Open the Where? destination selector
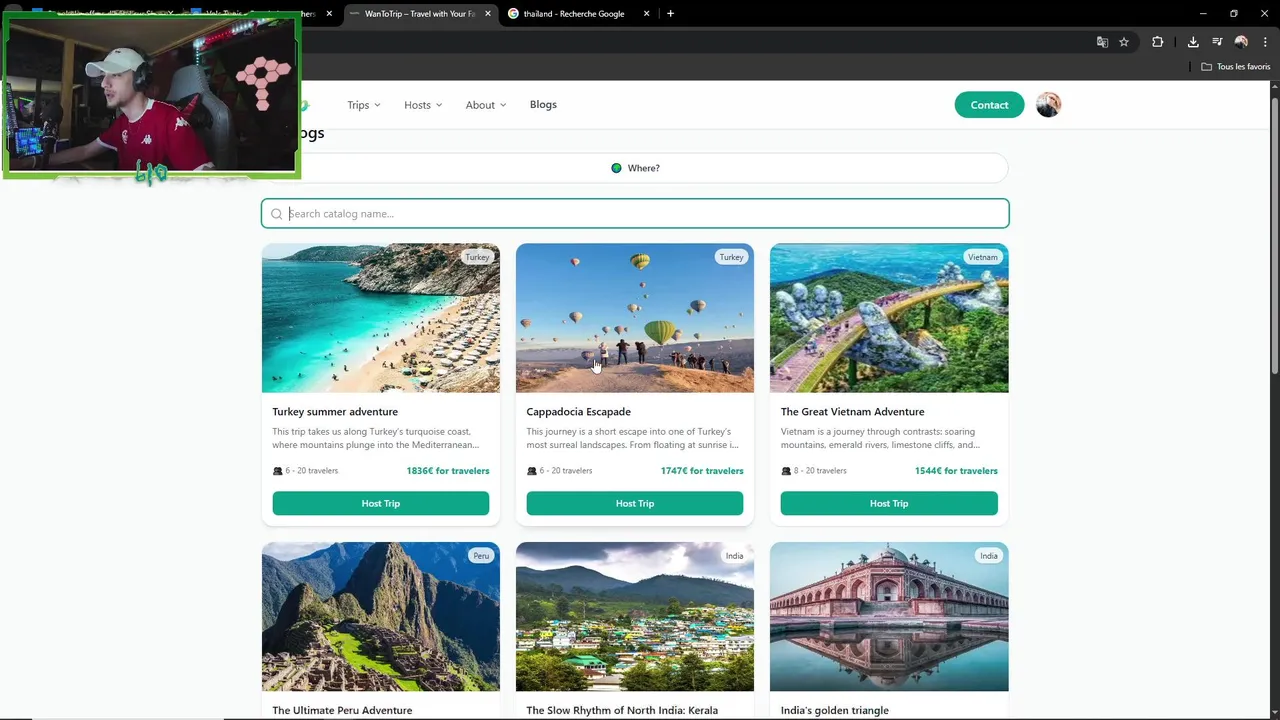This screenshot has height=720, width=1280. 635,168
